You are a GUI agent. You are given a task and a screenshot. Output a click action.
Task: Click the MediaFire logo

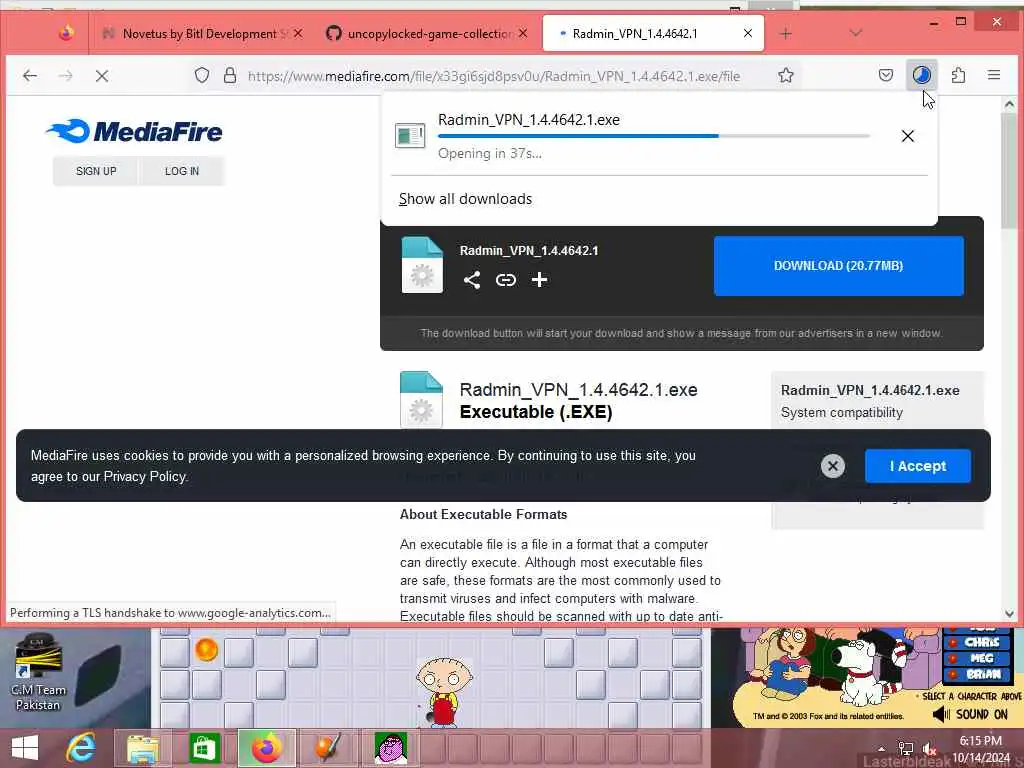(x=134, y=131)
